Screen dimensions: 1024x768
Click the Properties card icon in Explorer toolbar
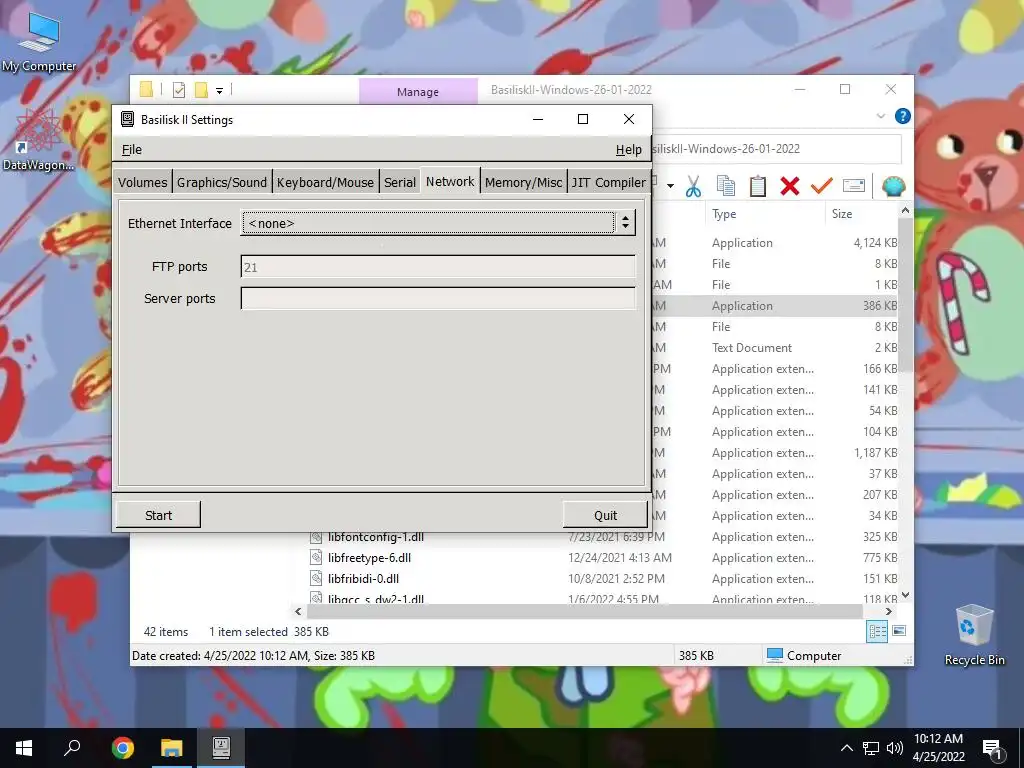pos(854,186)
